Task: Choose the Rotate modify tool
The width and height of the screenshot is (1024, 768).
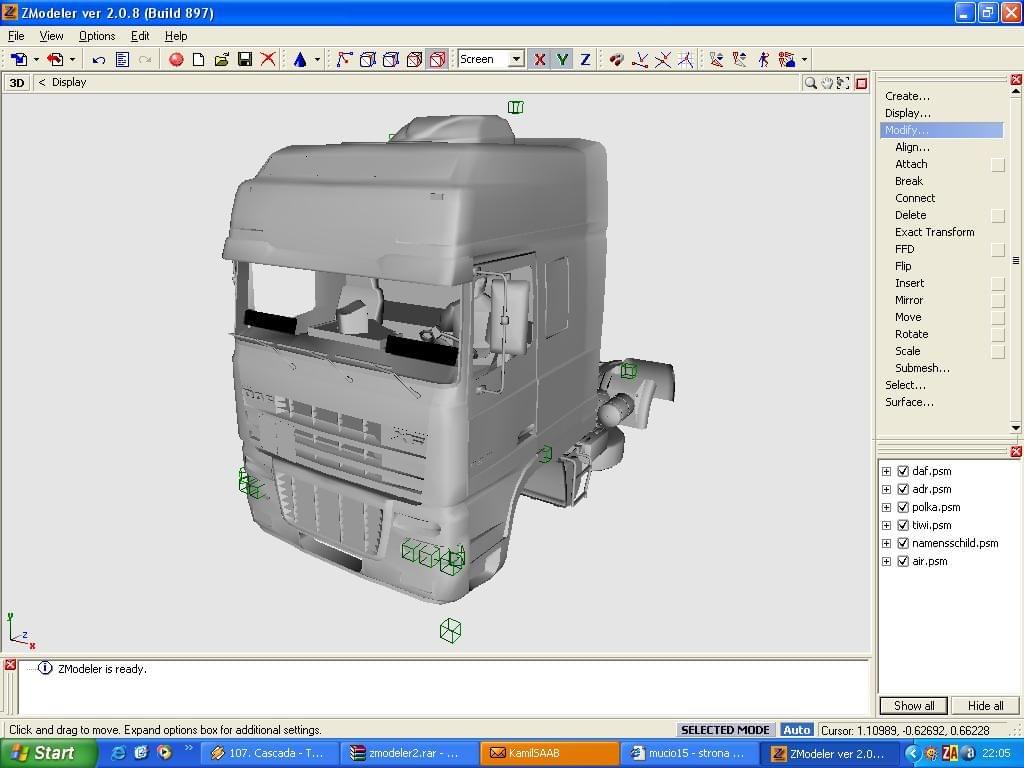Action: coord(912,334)
